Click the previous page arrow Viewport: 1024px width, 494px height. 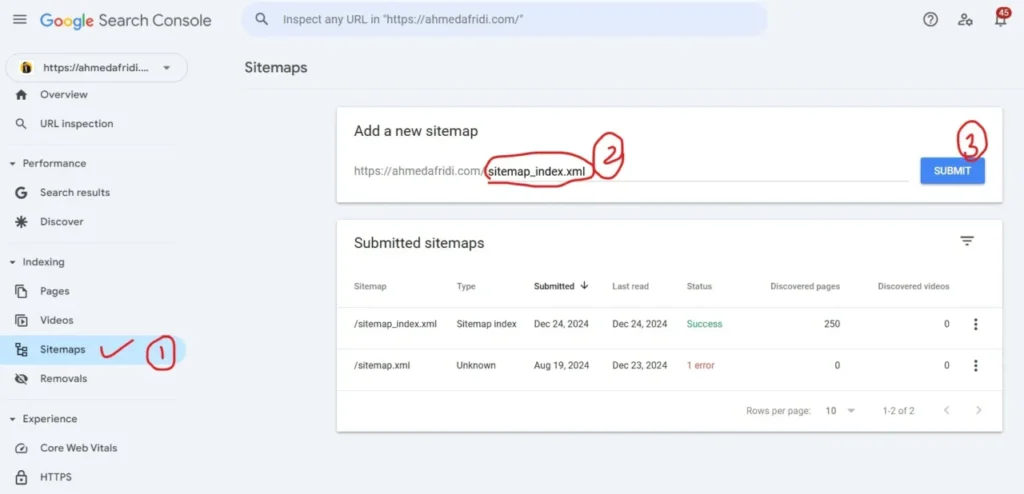click(x=945, y=410)
